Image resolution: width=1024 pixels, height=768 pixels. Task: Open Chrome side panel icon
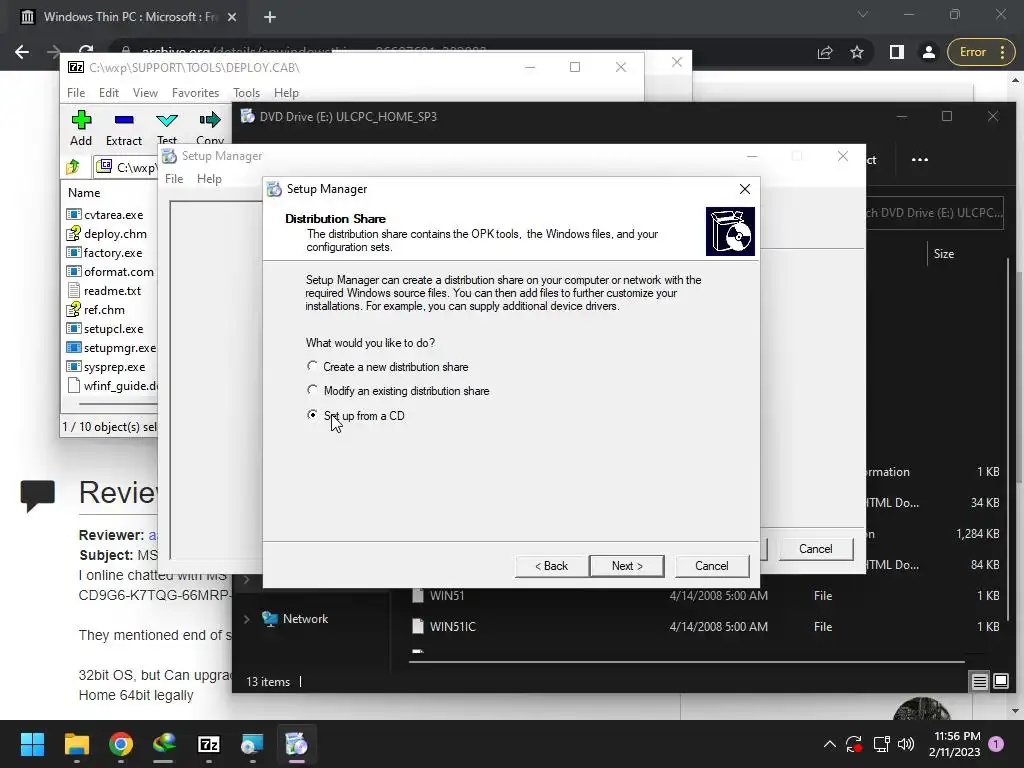tap(897, 52)
